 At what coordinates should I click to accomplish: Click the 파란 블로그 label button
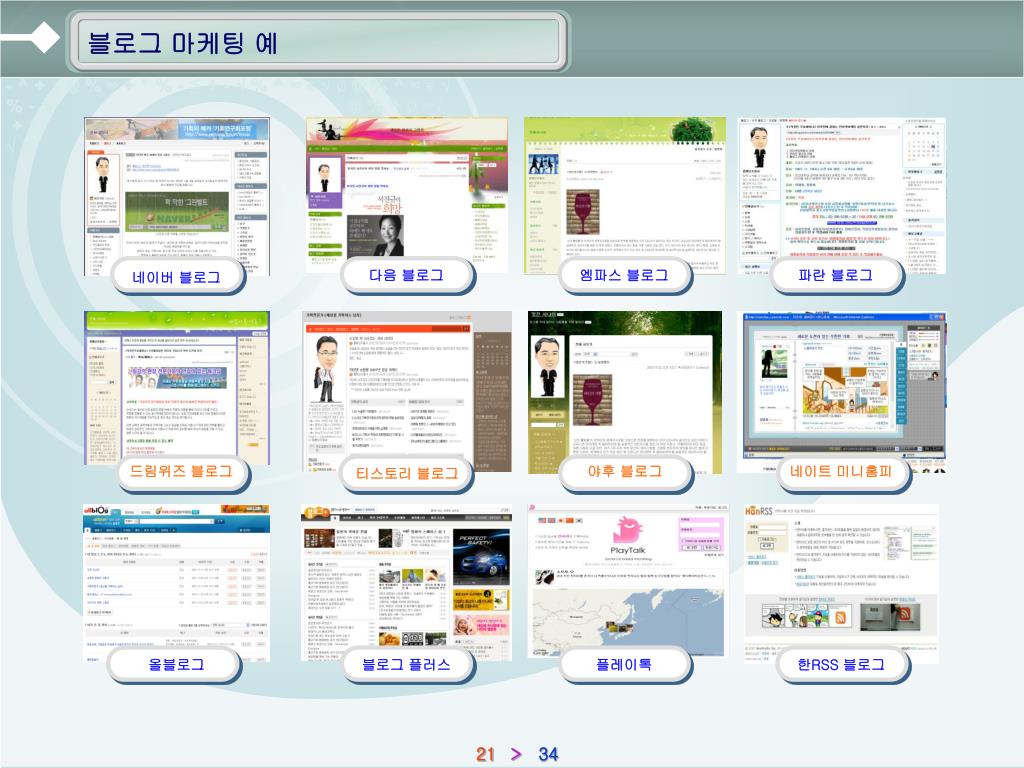point(836,275)
